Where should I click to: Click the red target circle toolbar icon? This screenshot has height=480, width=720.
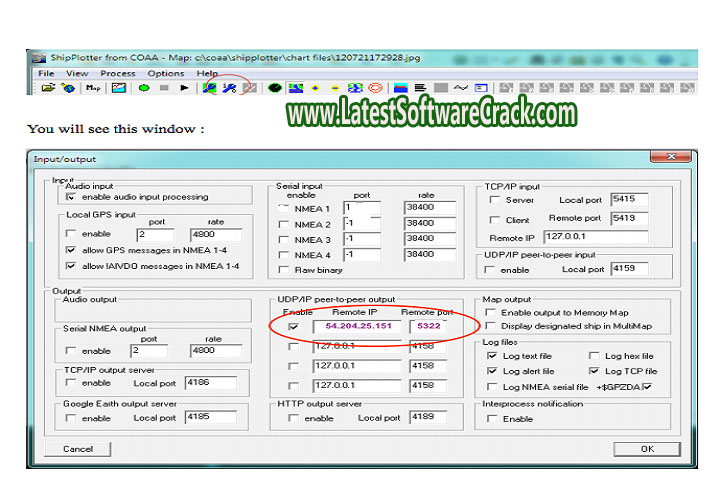376,88
